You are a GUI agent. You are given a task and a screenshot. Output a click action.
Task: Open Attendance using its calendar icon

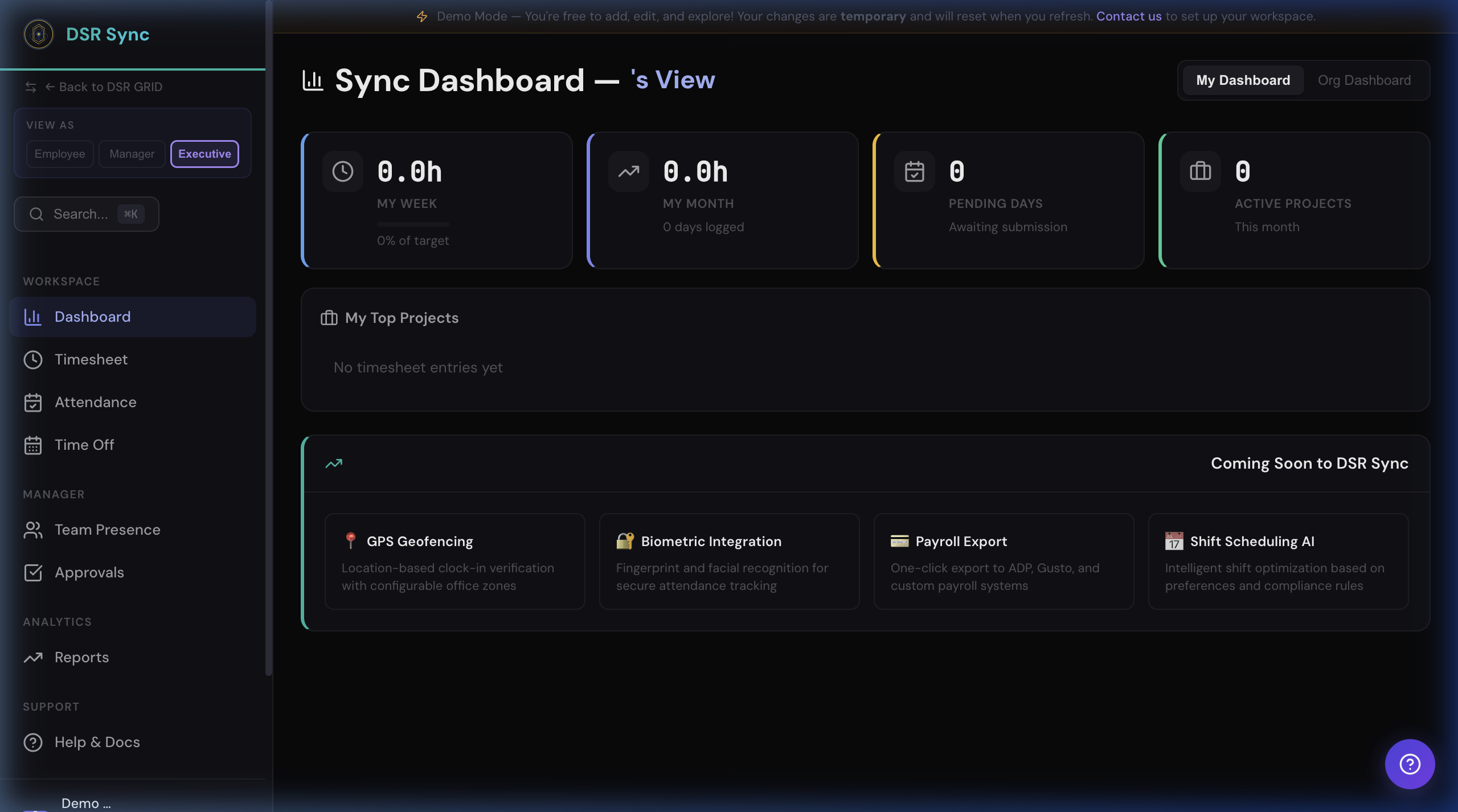coord(33,402)
